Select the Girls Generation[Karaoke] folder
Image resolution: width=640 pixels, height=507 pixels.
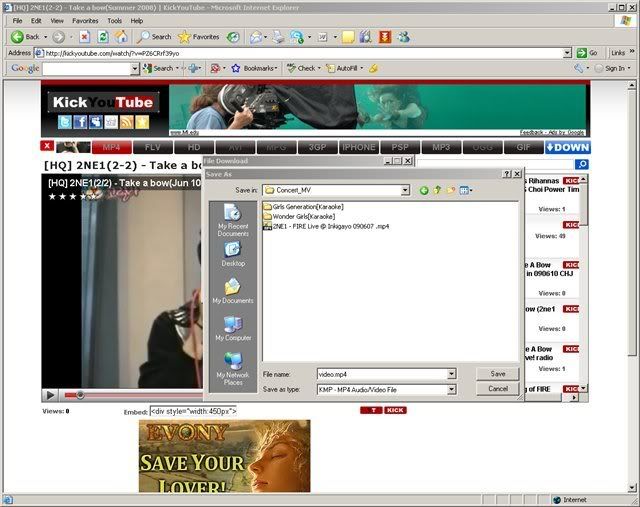point(304,207)
